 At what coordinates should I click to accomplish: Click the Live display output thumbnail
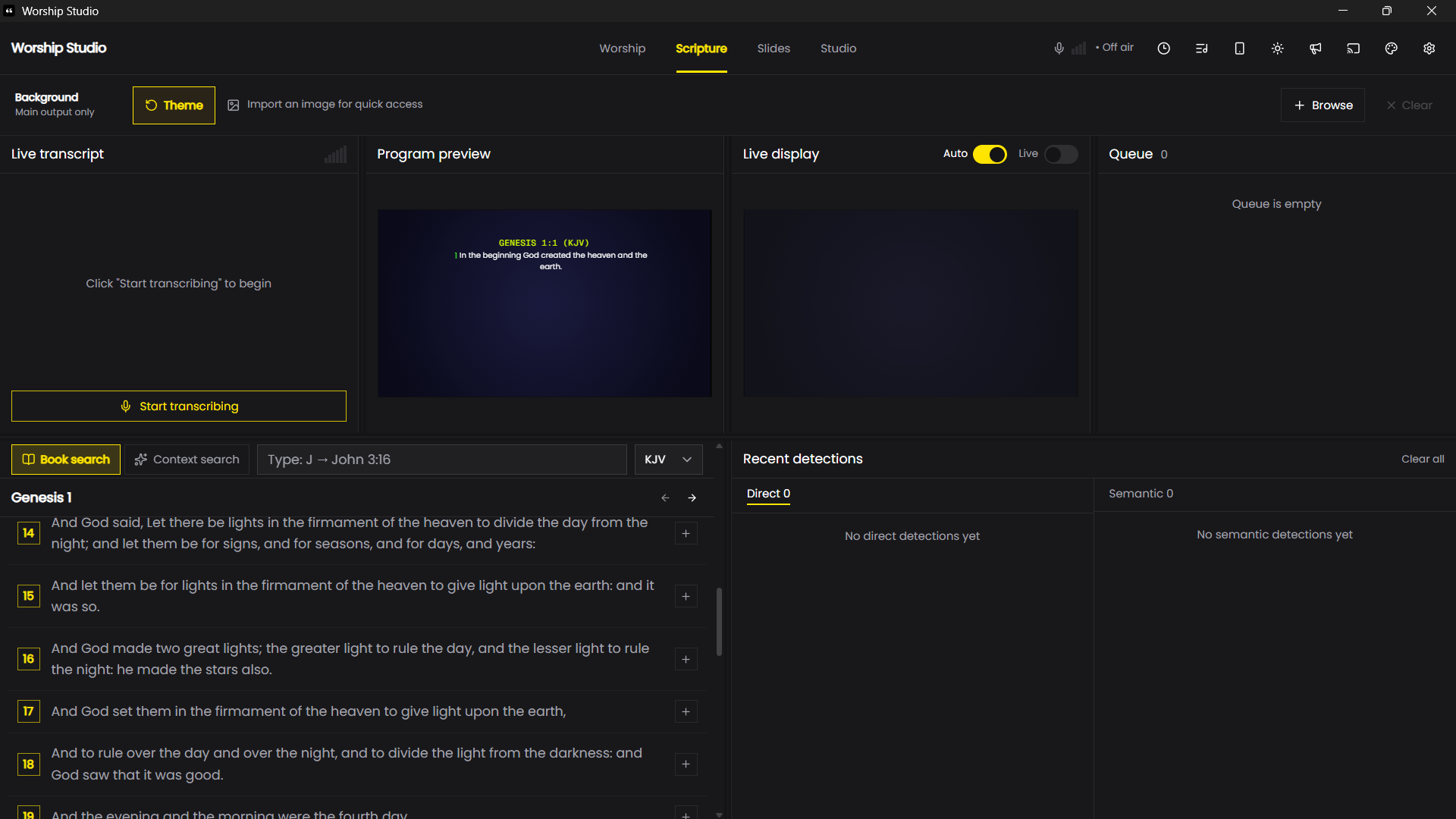911,303
